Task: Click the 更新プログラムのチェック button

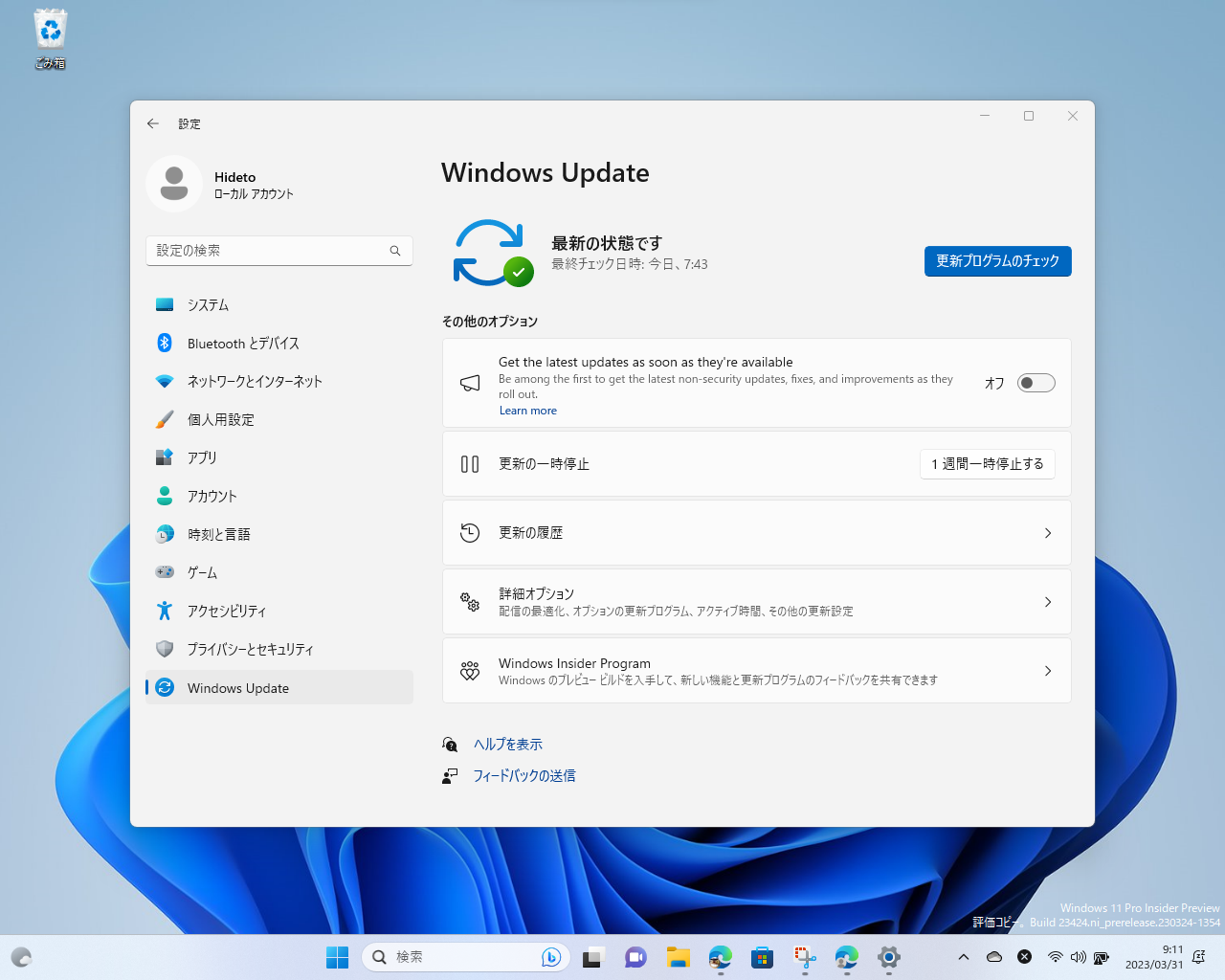Action: pyautogui.click(x=997, y=261)
